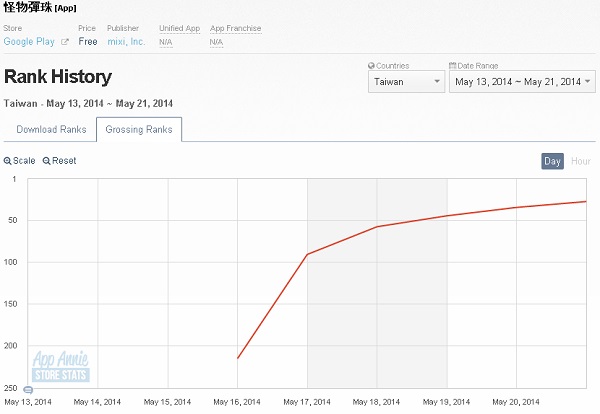Click the calendar icon next to Date Range

click(453, 64)
